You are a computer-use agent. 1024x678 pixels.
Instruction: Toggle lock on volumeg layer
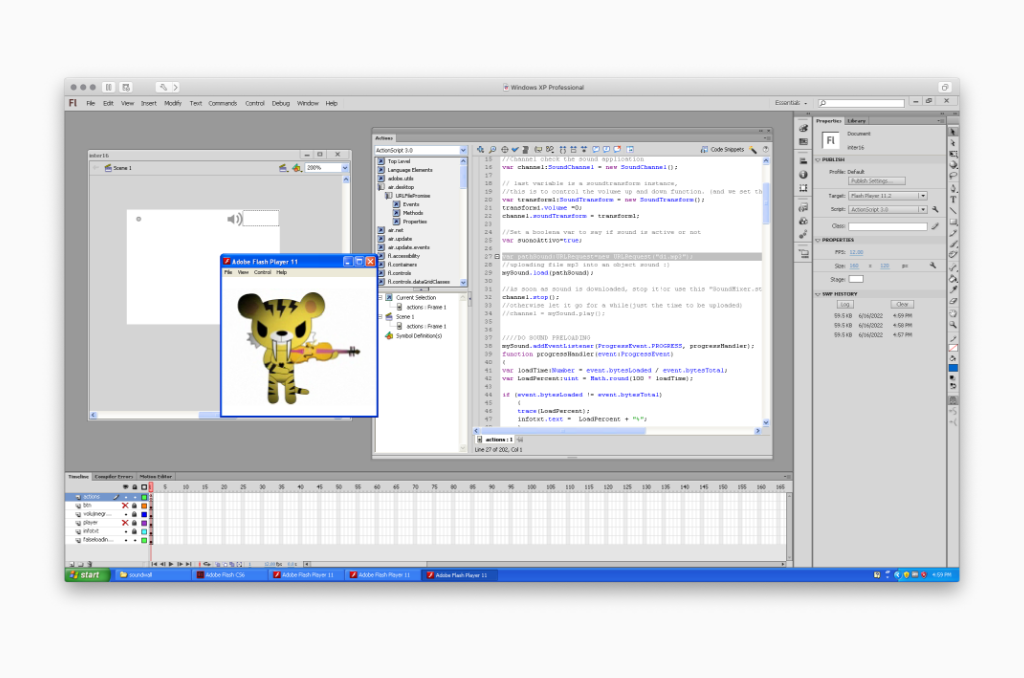click(135, 514)
